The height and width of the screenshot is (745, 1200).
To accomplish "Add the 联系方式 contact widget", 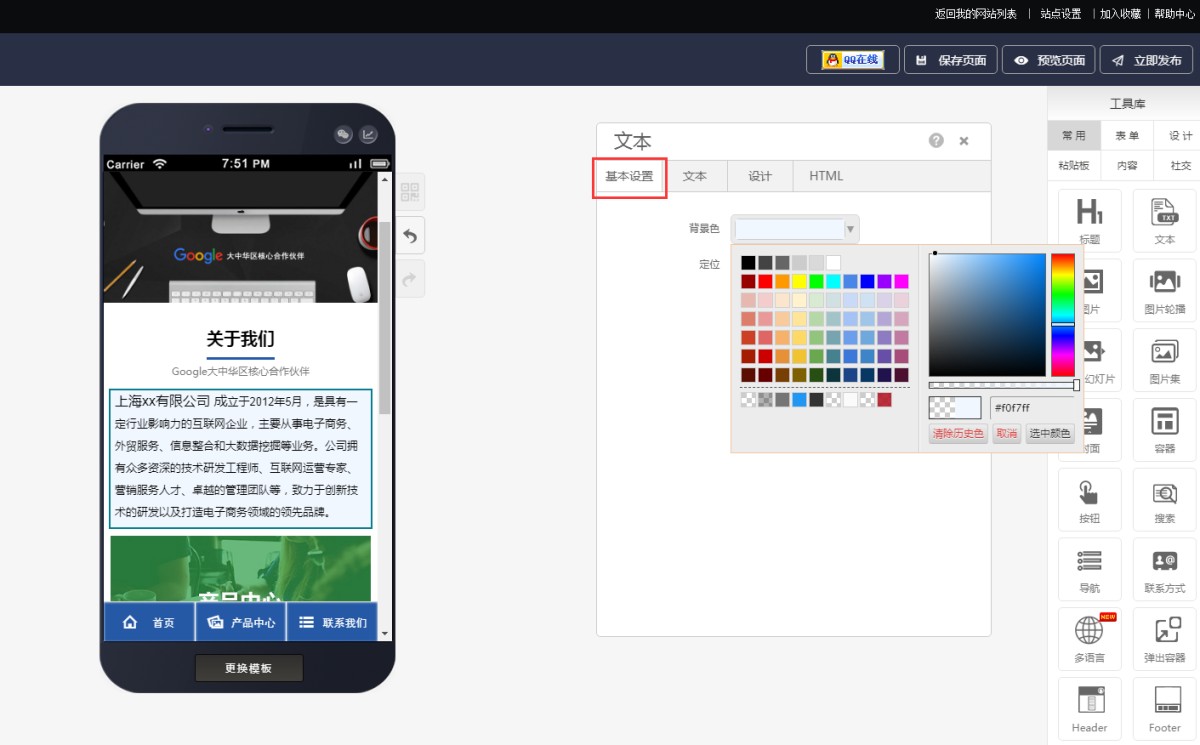I will (1164, 569).
